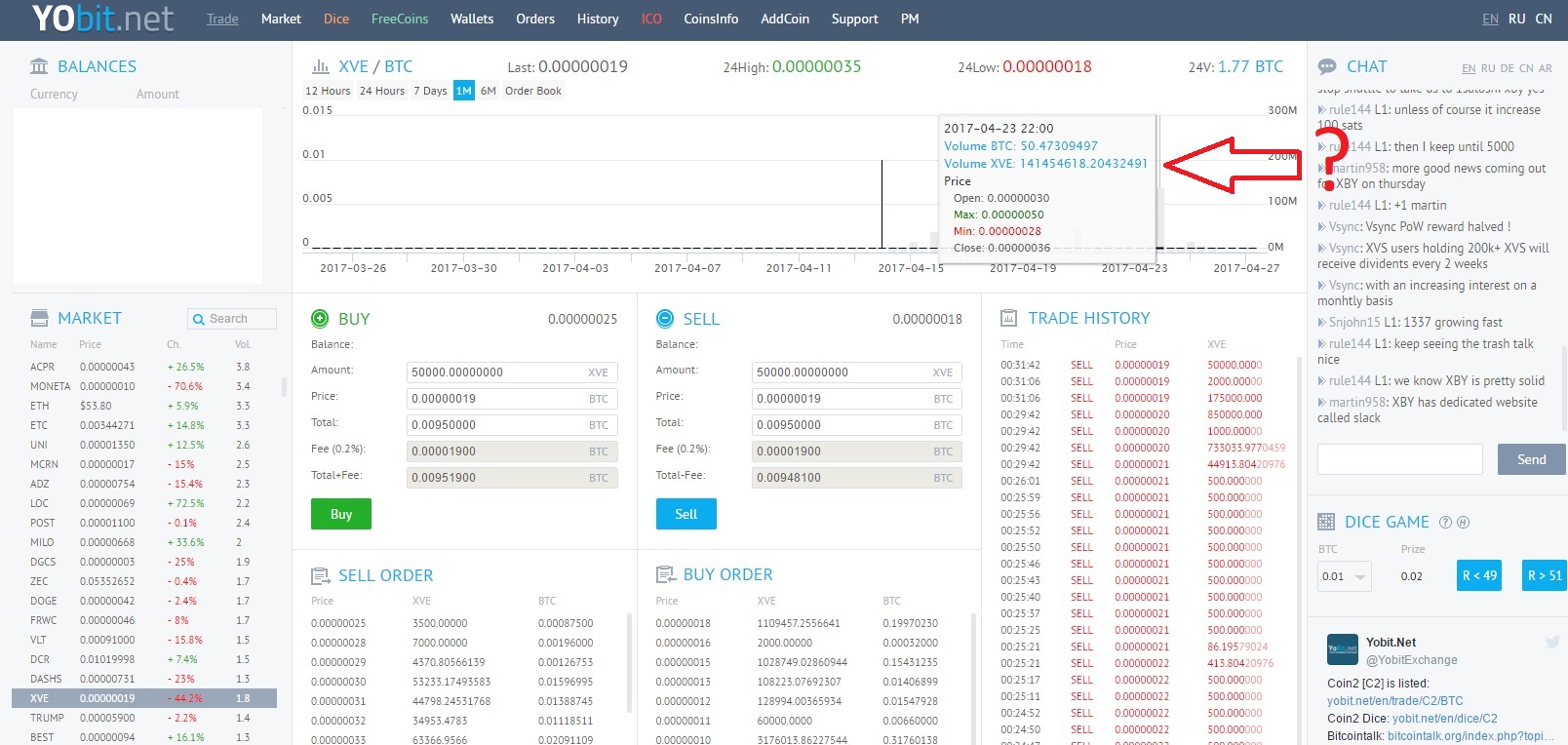Click buy order price 0.00000018
This screenshot has width=1568, height=745.
[x=683, y=623]
